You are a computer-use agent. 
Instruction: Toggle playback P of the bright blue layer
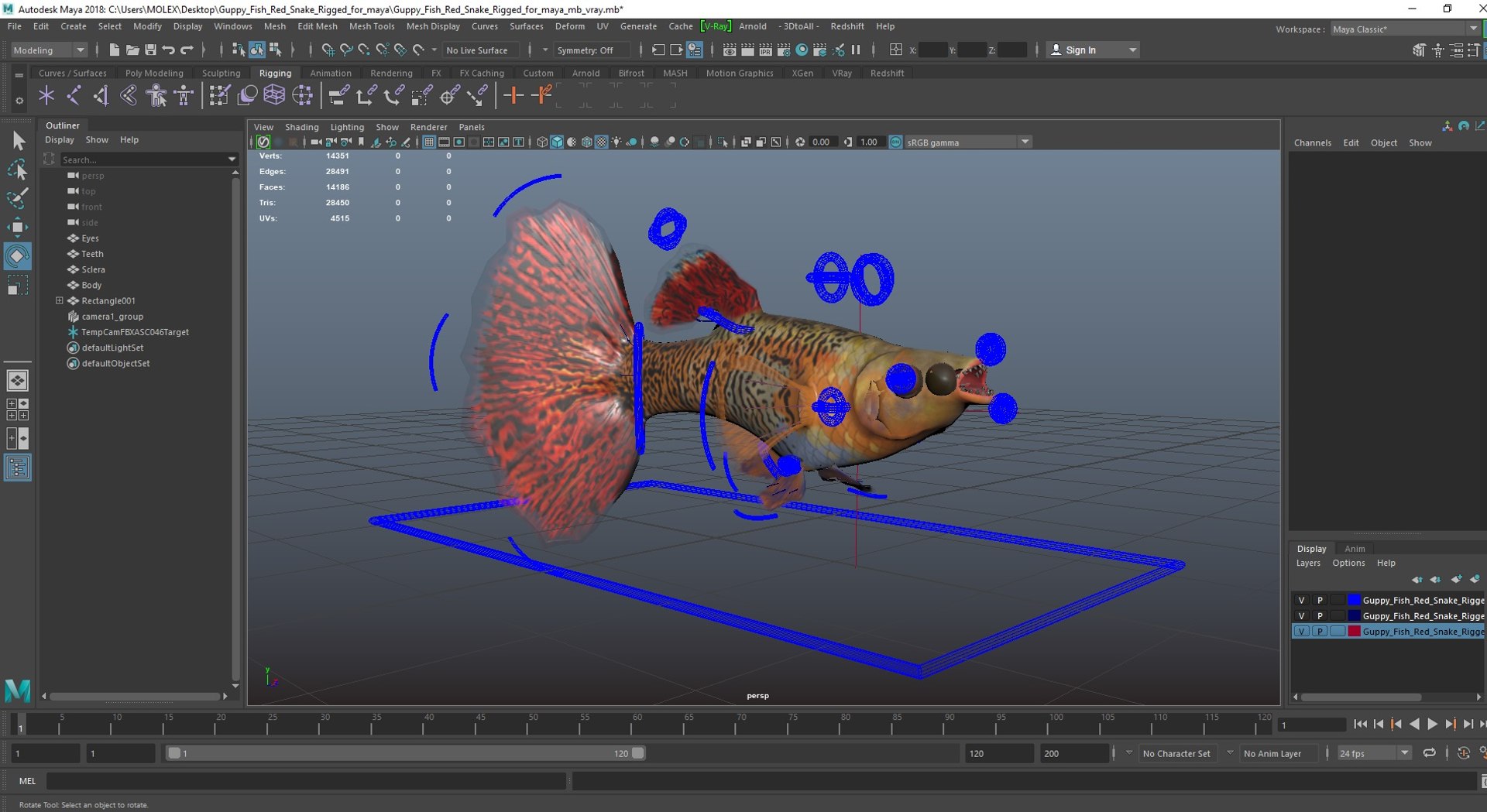coord(1320,600)
